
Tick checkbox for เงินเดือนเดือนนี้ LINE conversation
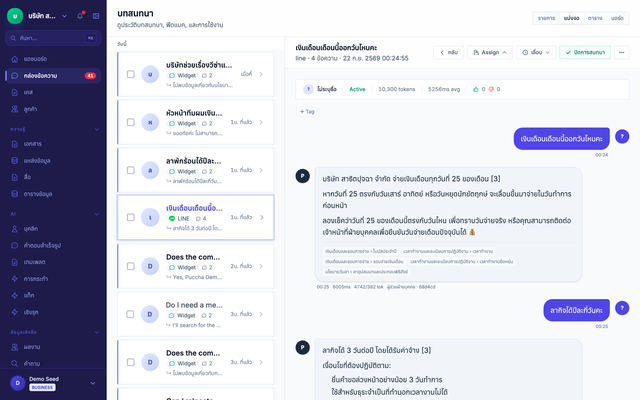[x=131, y=217]
